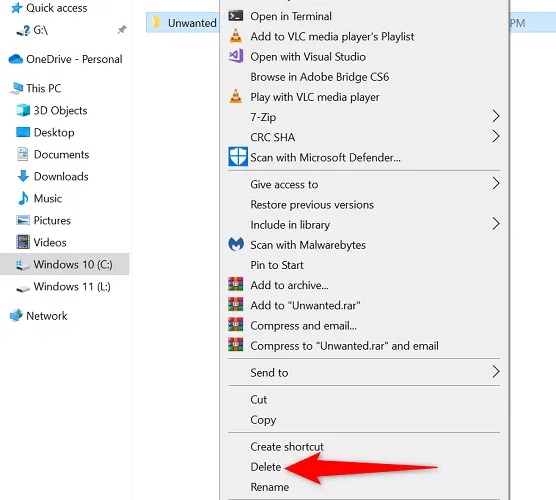Click the Terminal icon beside Open in Terminal
The image size is (556, 500).
click(x=236, y=16)
